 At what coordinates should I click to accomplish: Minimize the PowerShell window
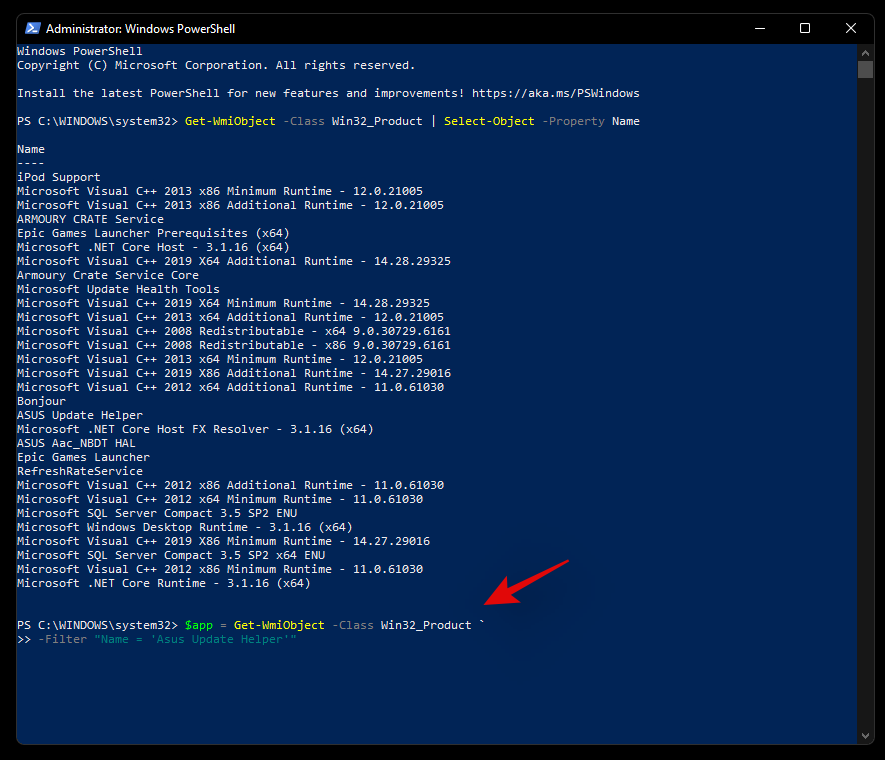coord(757,28)
